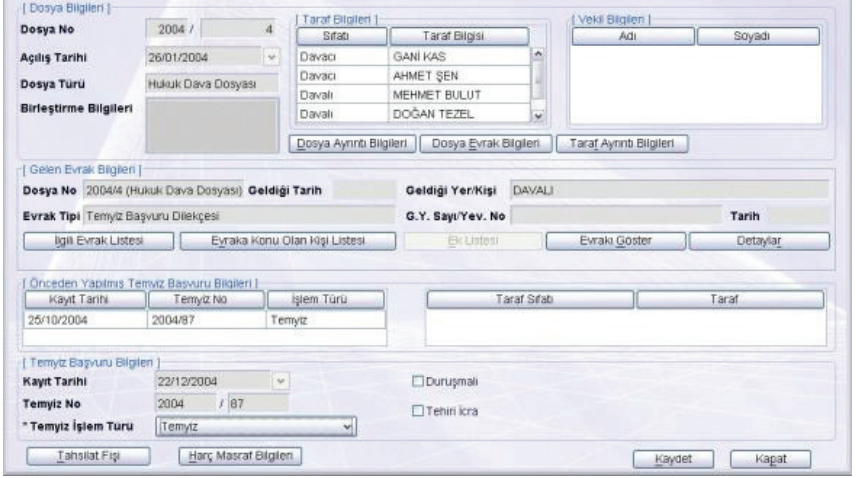856x478 pixels.
Task: Expand the Temyiz İşlem Türü dropdown
Action: point(348,426)
